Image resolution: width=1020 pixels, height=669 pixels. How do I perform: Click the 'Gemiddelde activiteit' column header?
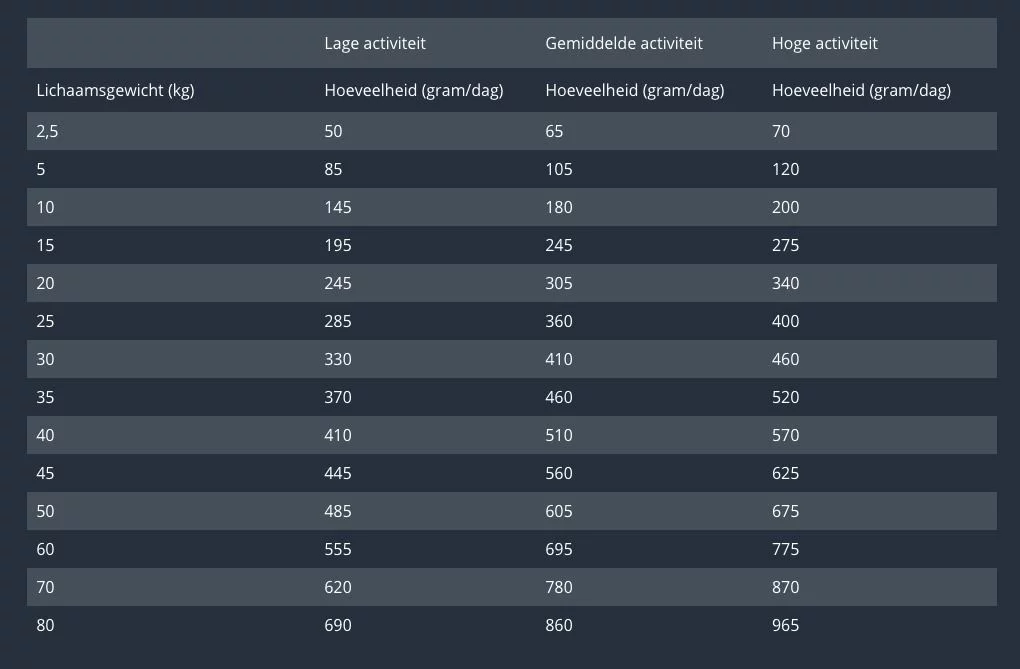(x=624, y=43)
